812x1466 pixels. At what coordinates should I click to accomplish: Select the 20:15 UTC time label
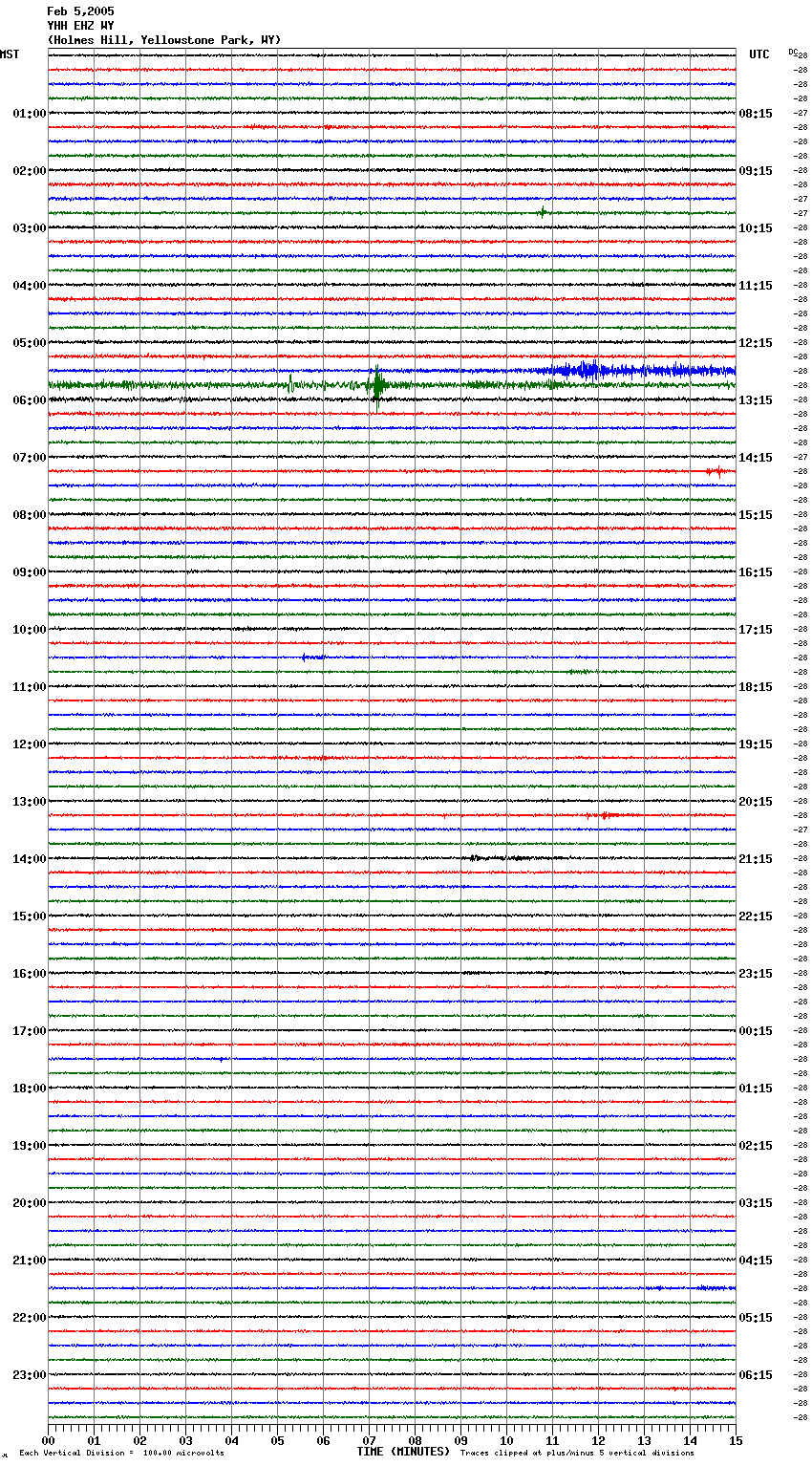[x=756, y=802]
